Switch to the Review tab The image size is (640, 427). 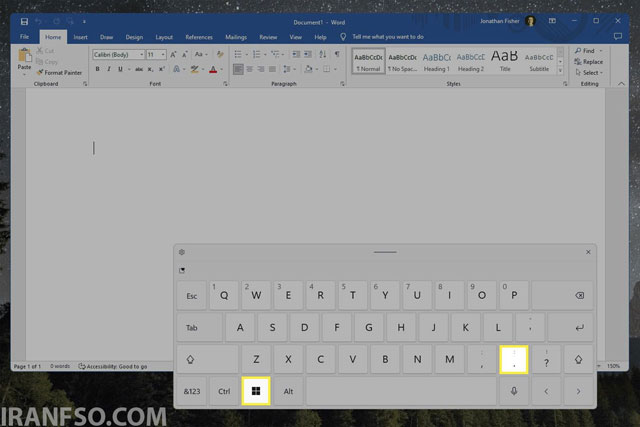268,37
